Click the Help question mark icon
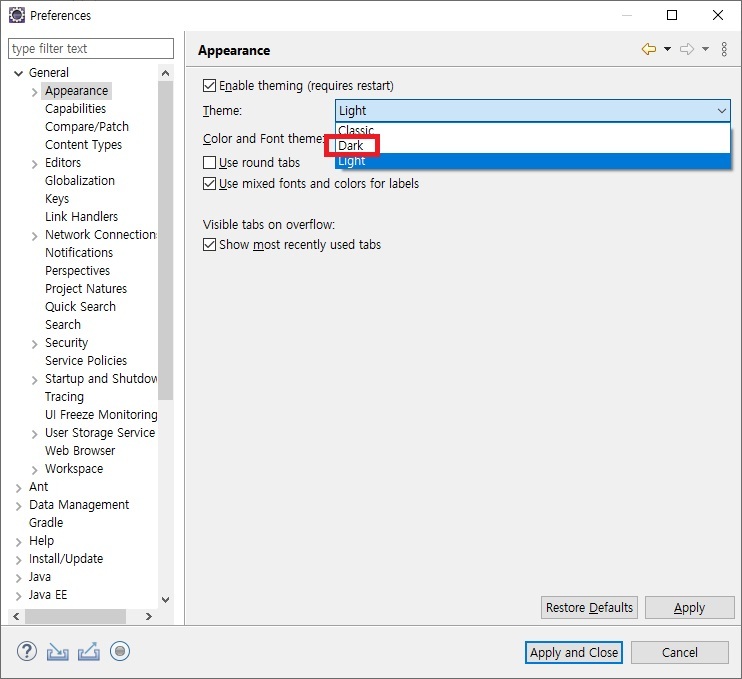The height and width of the screenshot is (679, 742). click(x=26, y=652)
